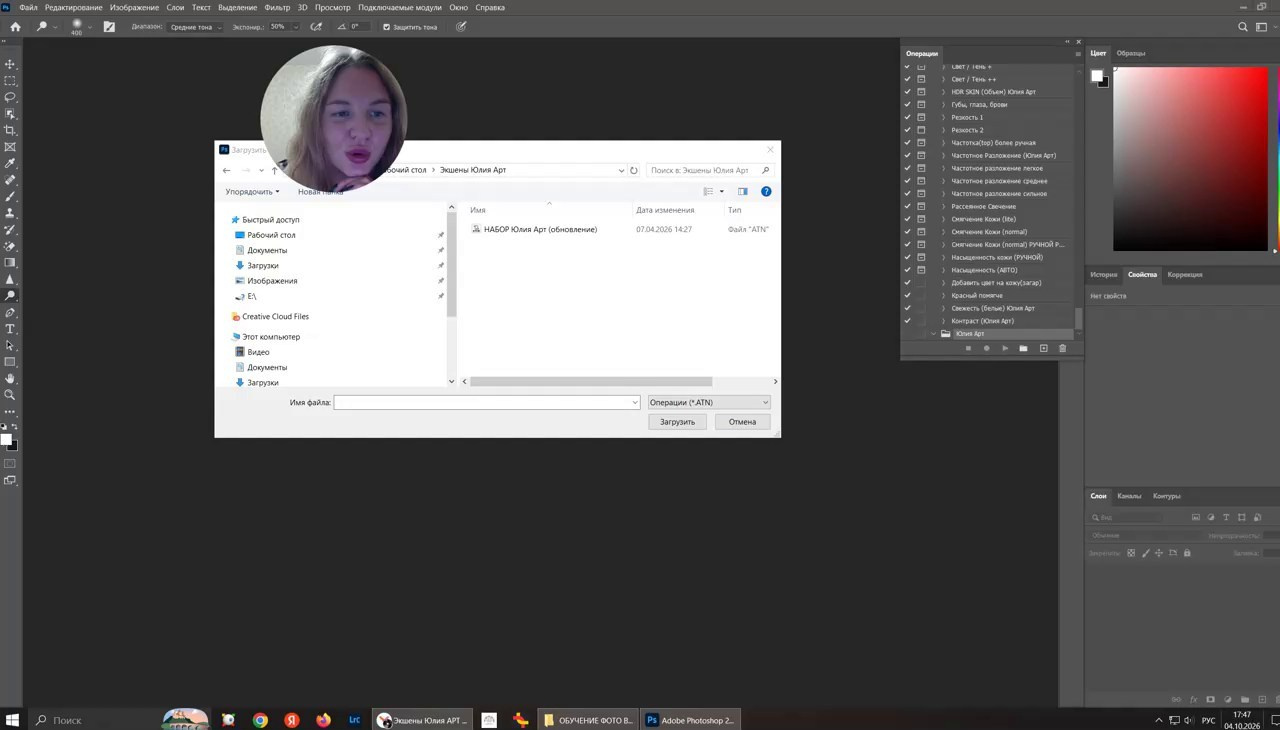Screen dimensions: 1280x730
Task: Click Play selection in Operations panel
Action: point(1005,348)
